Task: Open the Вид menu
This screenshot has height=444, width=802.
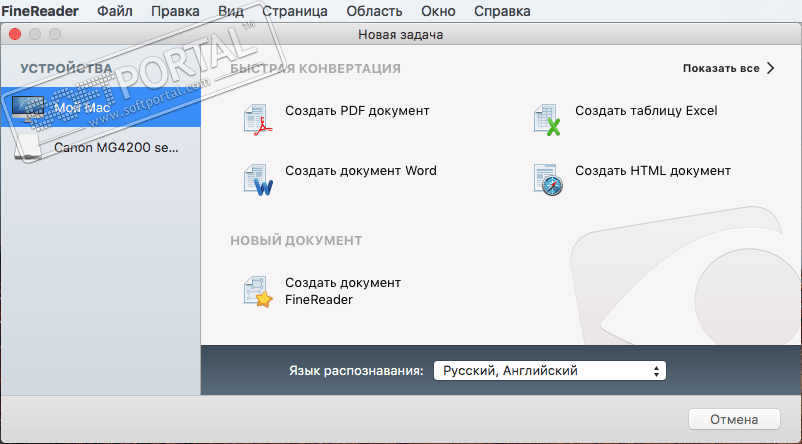Action: [231, 11]
